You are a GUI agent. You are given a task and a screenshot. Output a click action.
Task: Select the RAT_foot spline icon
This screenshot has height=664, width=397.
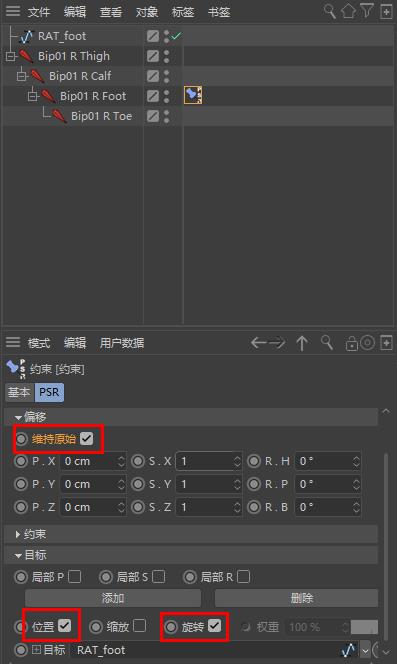26,36
